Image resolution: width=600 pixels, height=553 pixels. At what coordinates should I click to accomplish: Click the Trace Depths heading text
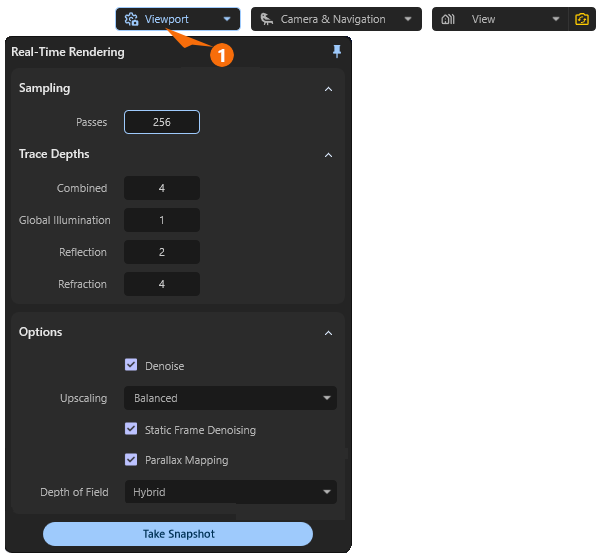(54, 154)
